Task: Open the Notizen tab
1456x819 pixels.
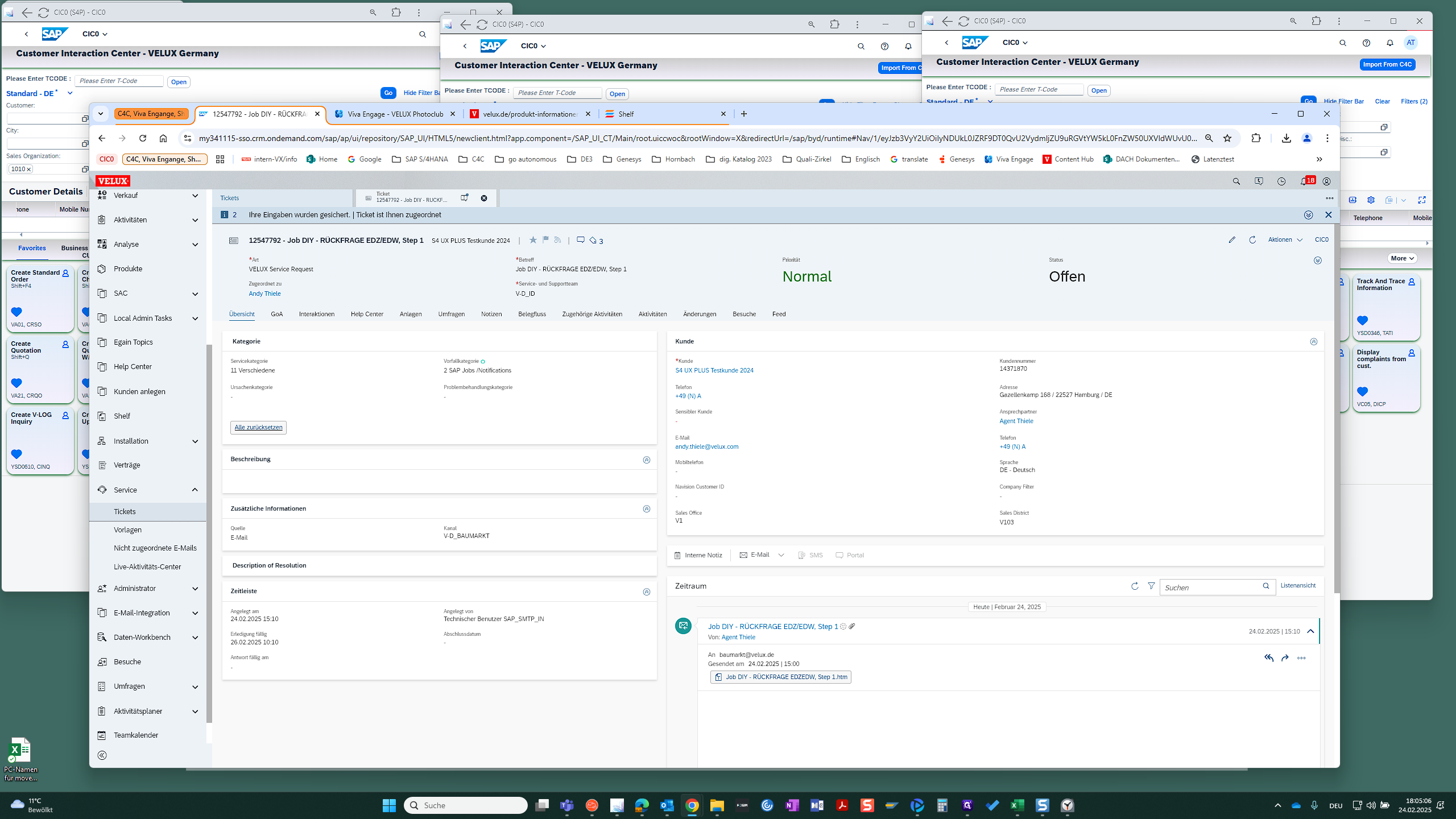Action: point(491,314)
